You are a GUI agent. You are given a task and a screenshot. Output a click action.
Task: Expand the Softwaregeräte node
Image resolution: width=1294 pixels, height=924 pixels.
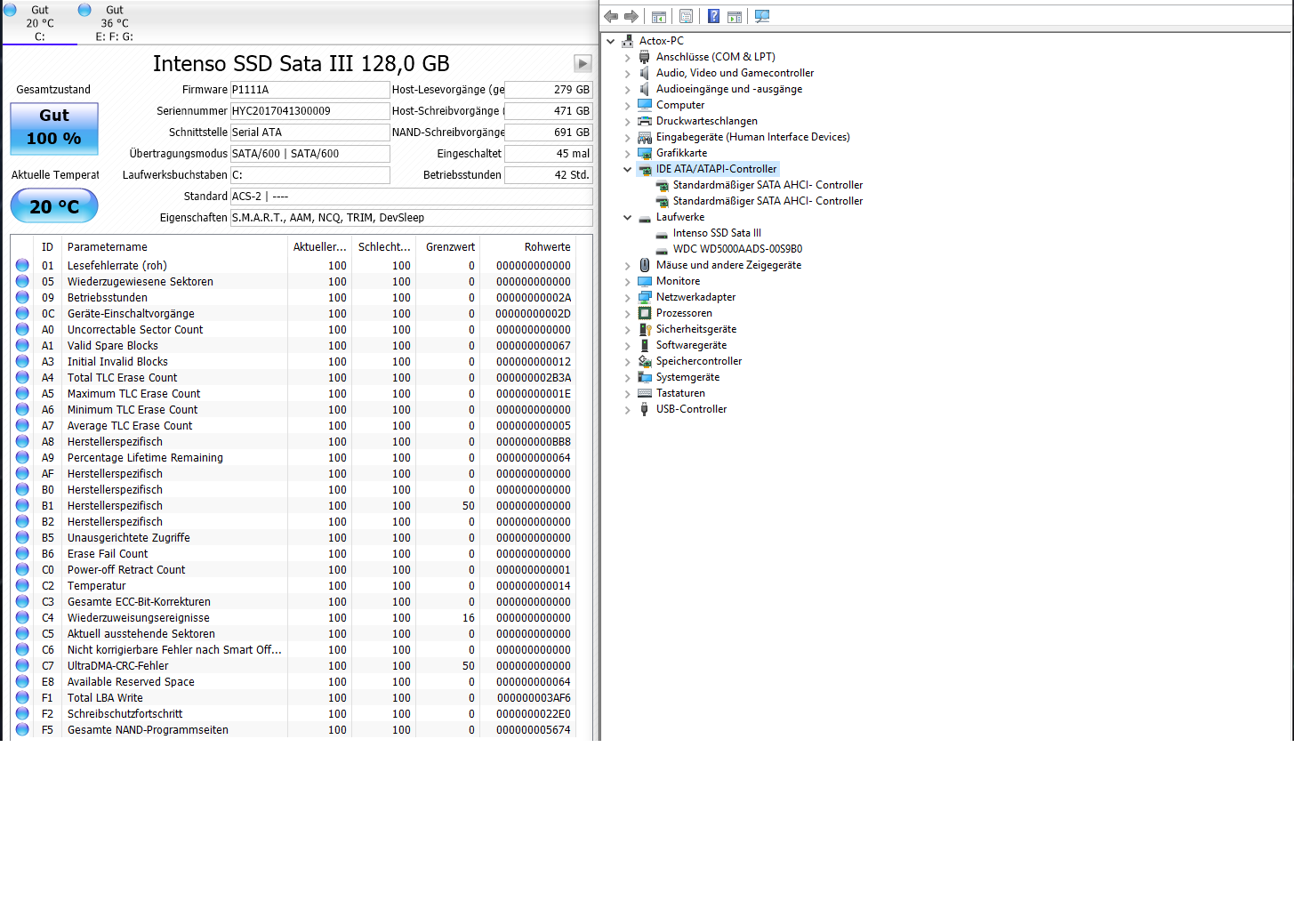627,345
